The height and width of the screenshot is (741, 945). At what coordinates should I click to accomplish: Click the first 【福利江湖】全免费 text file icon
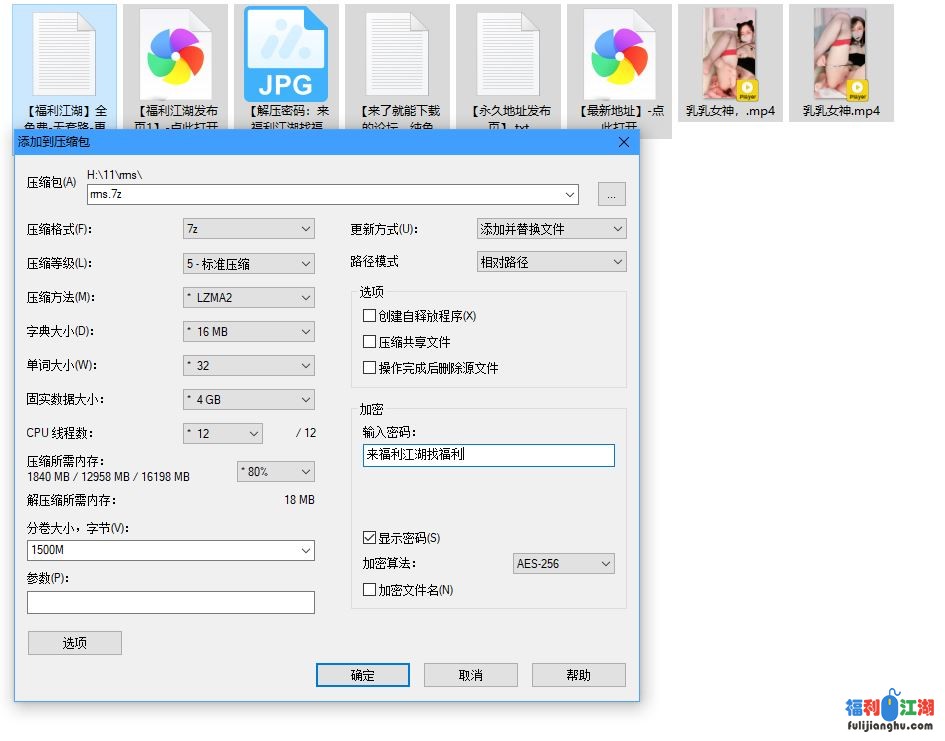[66, 54]
